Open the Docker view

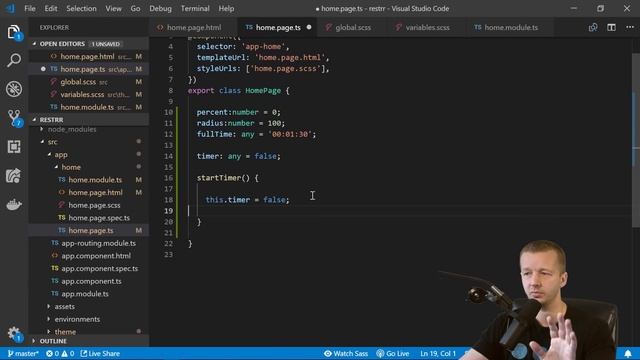[14, 204]
